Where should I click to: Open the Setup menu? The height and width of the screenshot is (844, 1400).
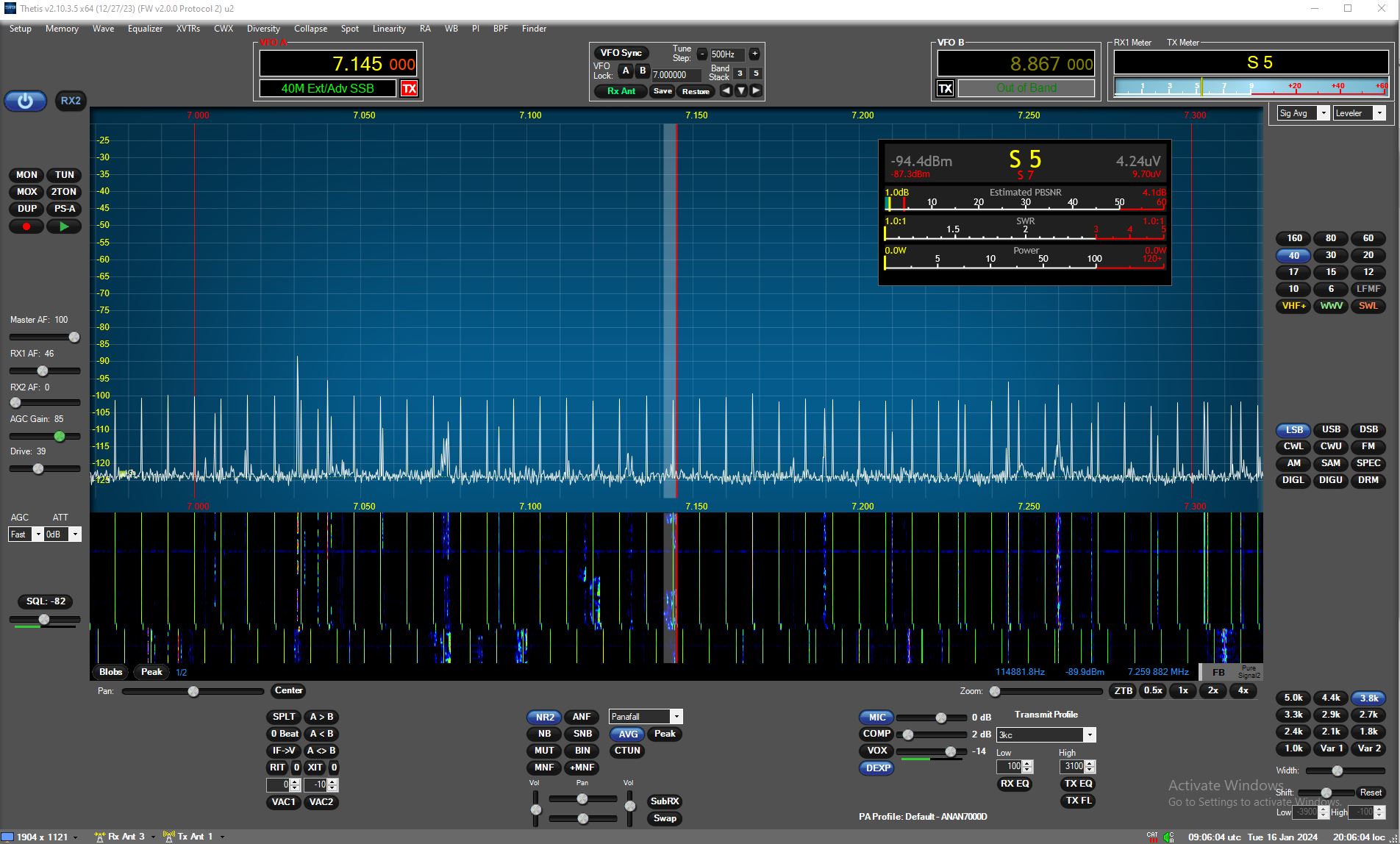pyautogui.click(x=20, y=29)
